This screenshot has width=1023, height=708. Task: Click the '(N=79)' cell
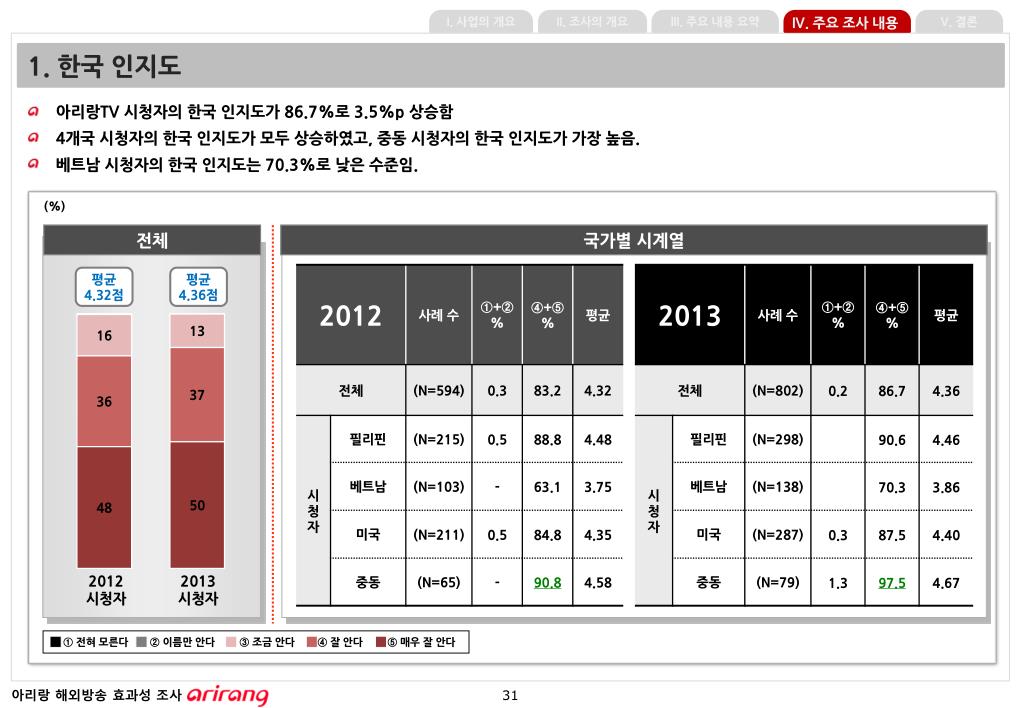coord(778,582)
